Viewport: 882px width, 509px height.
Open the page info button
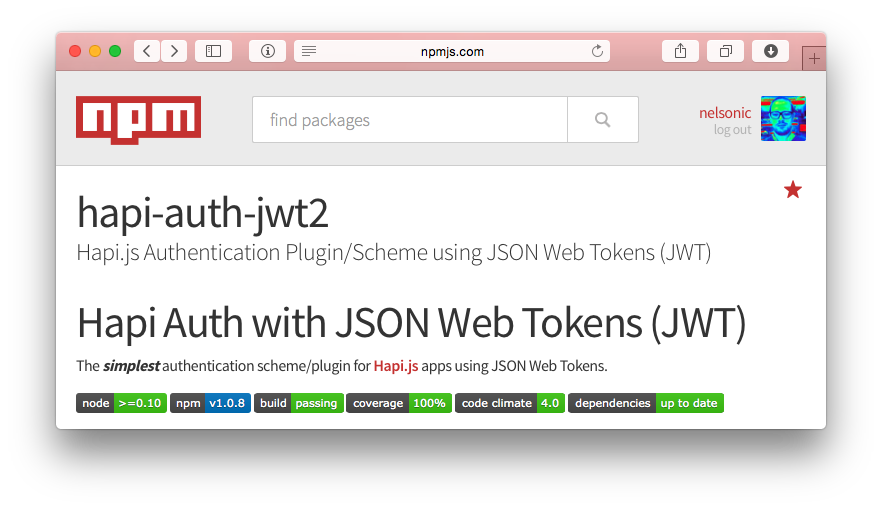[268, 51]
